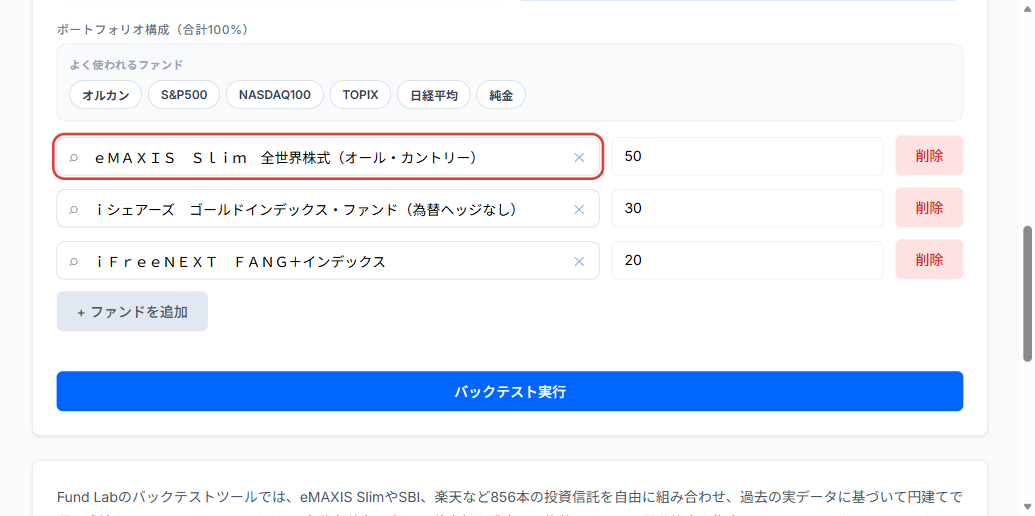Screen dimensions: 1035x516
Task: Add the TOPIX preset fund
Action: [360, 95]
